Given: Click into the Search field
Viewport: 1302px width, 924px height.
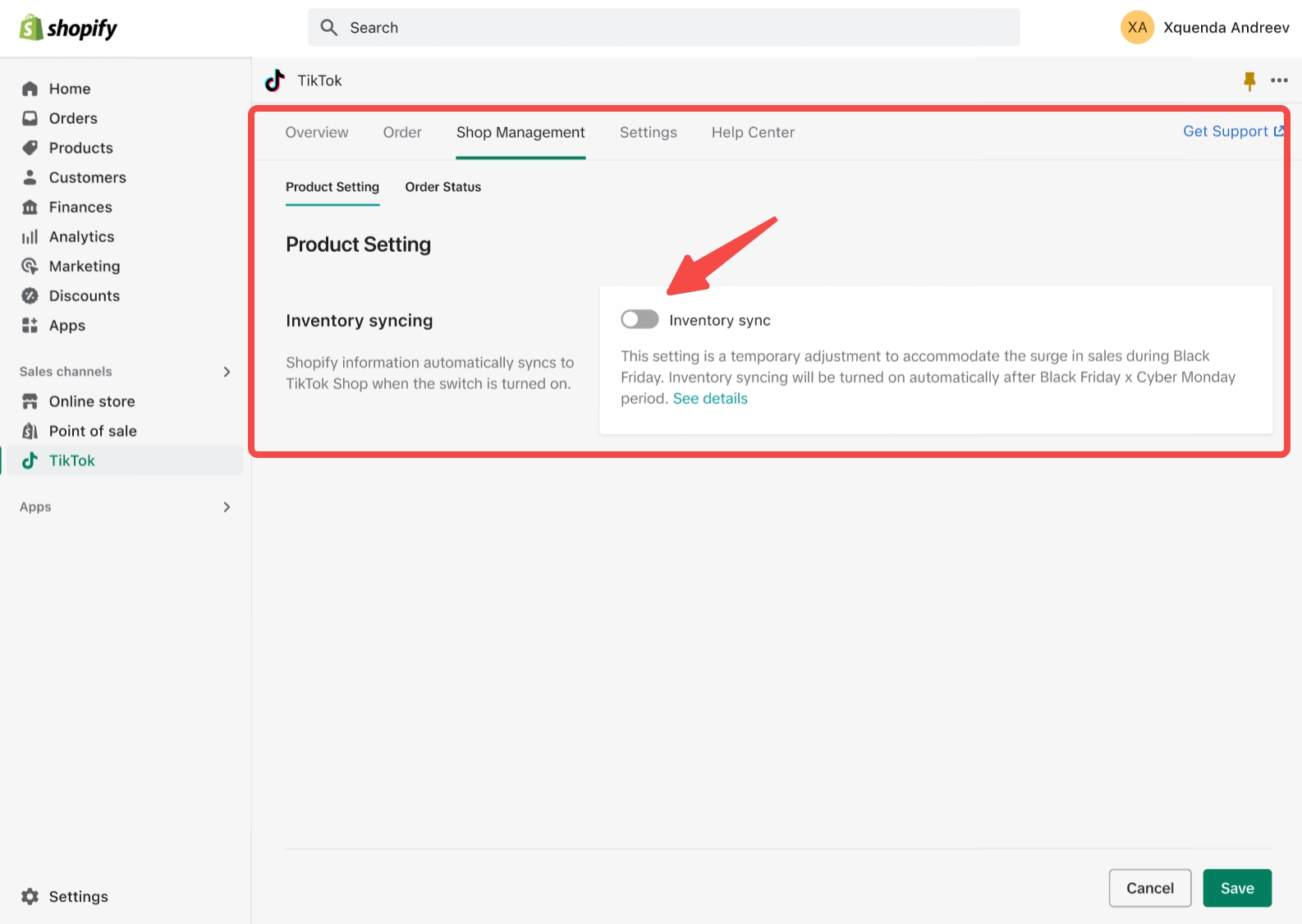Looking at the screenshot, I should click(x=663, y=28).
